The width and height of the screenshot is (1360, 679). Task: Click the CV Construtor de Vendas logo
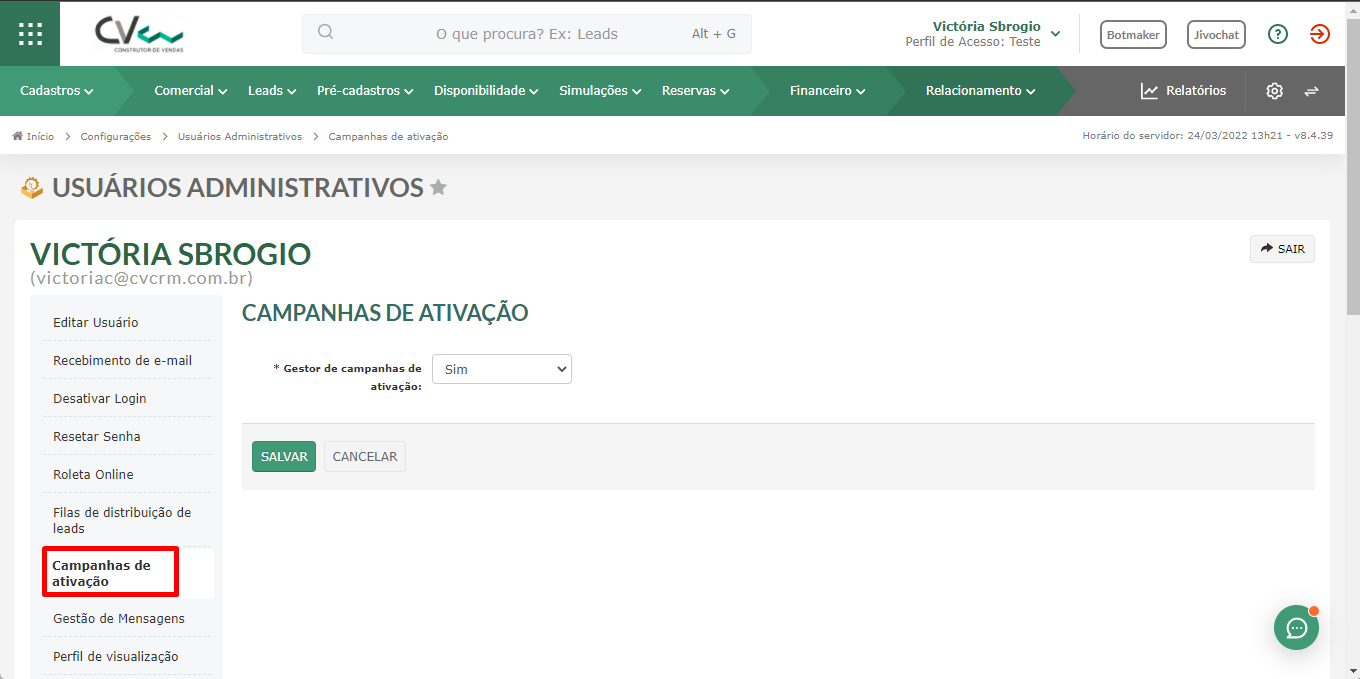(x=140, y=34)
